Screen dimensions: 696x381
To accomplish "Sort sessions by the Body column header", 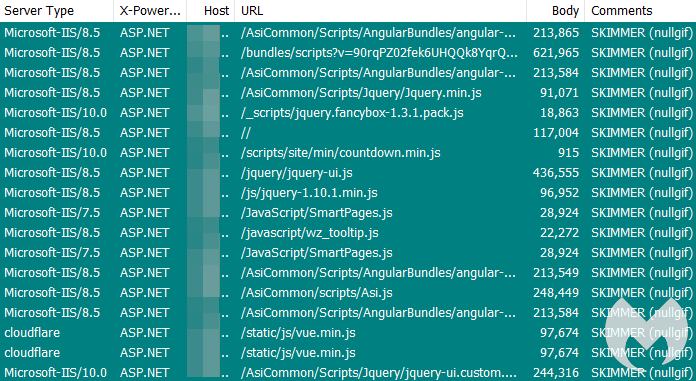I will pyautogui.click(x=555, y=11).
